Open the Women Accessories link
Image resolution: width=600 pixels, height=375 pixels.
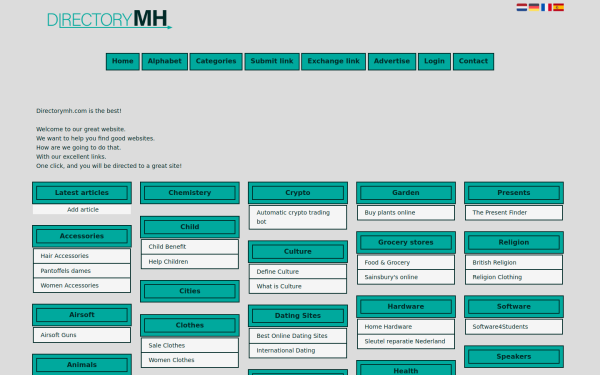click(82, 285)
